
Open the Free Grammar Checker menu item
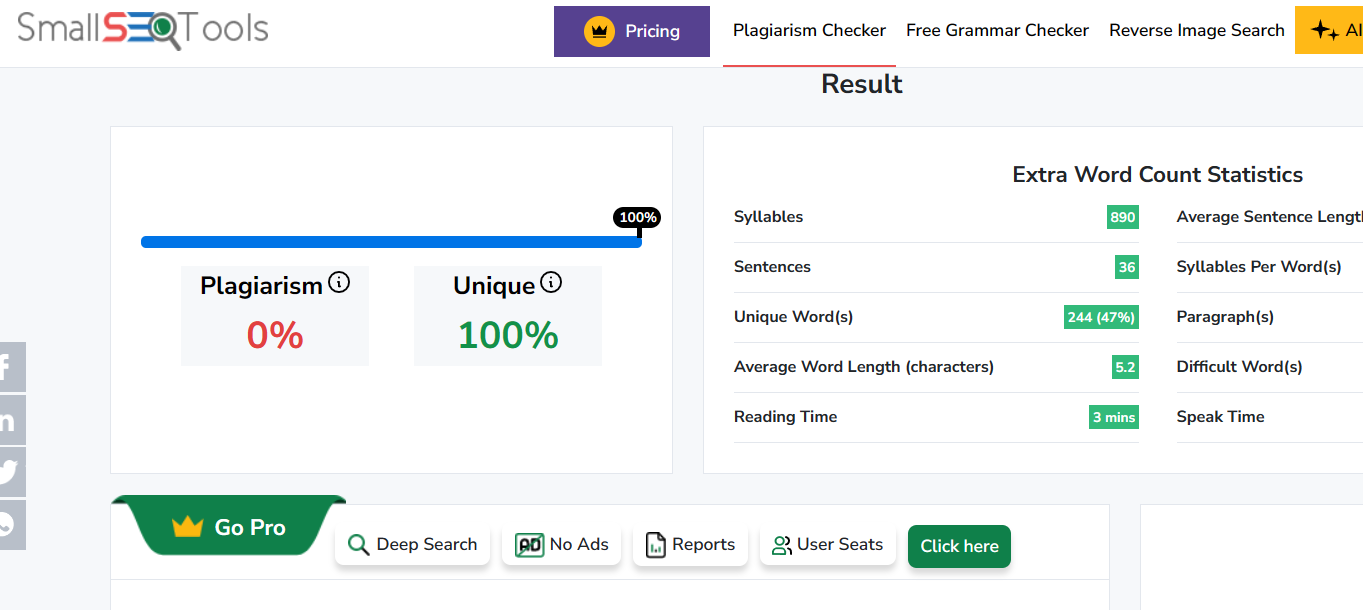click(x=997, y=31)
